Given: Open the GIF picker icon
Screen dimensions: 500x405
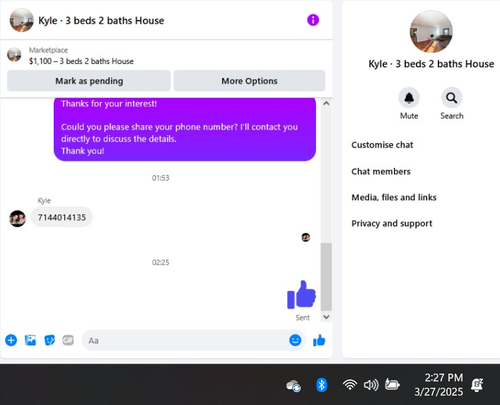Looking at the screenshot, I should pyautogui.click(x=68, y=340).
